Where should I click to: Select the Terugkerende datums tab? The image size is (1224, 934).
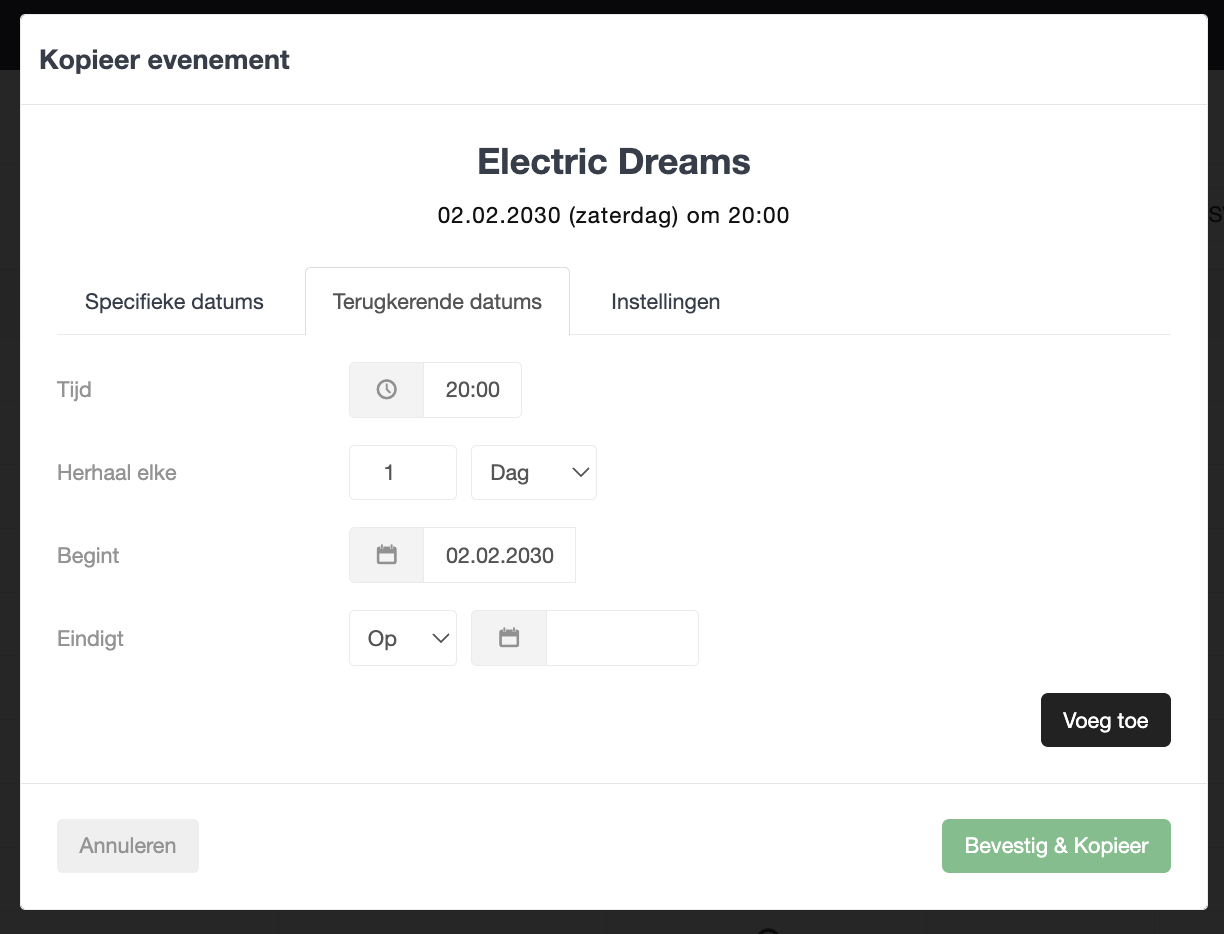click(x=437, y=301)
